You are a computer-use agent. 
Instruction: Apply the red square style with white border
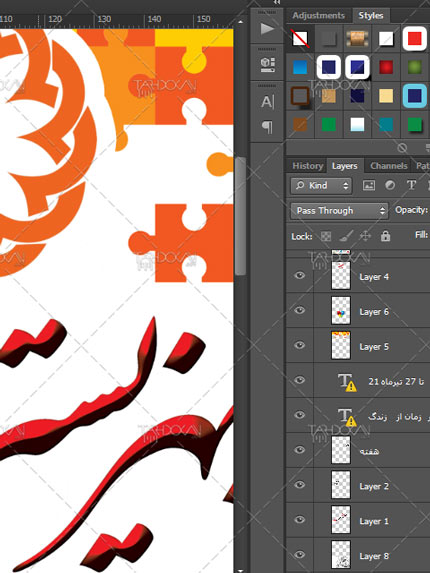[415, 38]
